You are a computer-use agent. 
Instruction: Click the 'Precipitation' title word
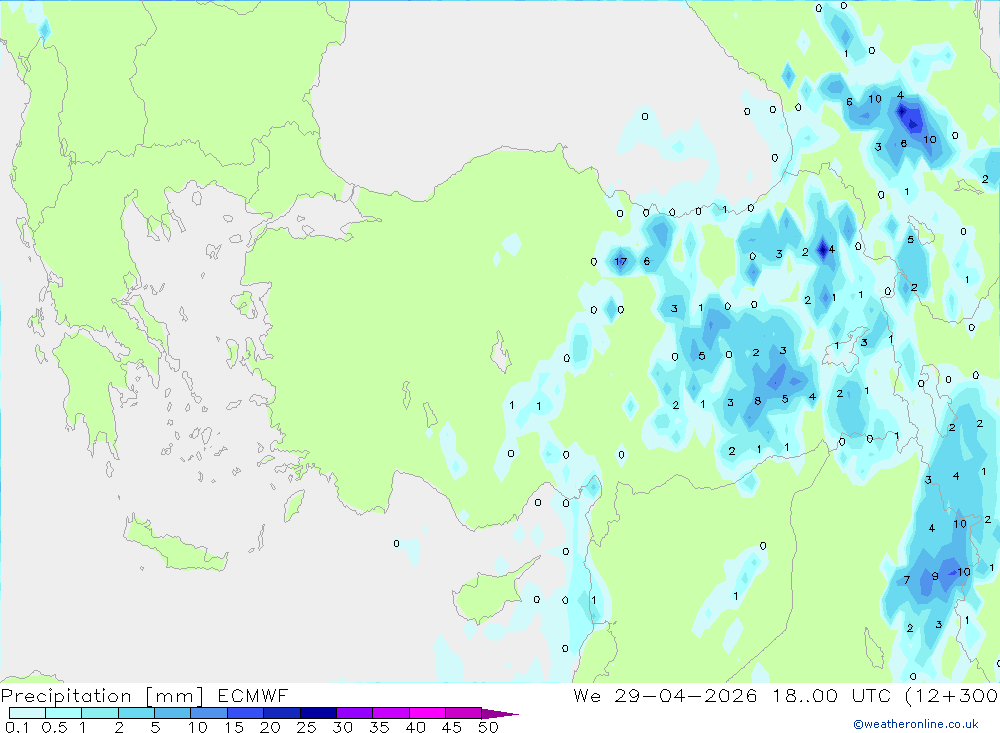point(66,696)
